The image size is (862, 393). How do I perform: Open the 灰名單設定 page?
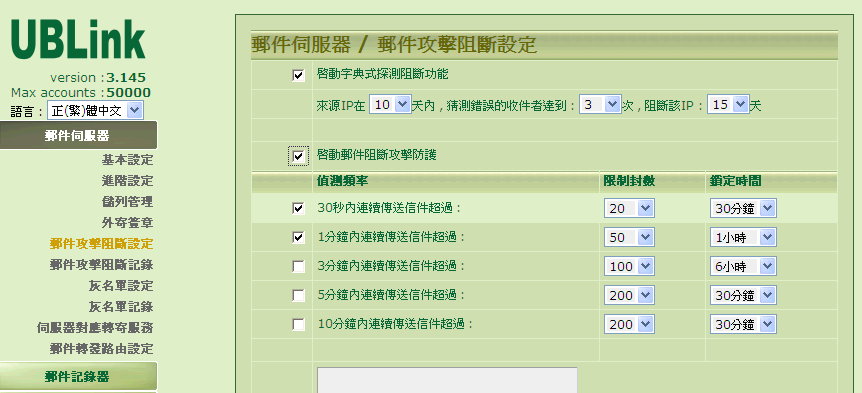pos(121,285)
